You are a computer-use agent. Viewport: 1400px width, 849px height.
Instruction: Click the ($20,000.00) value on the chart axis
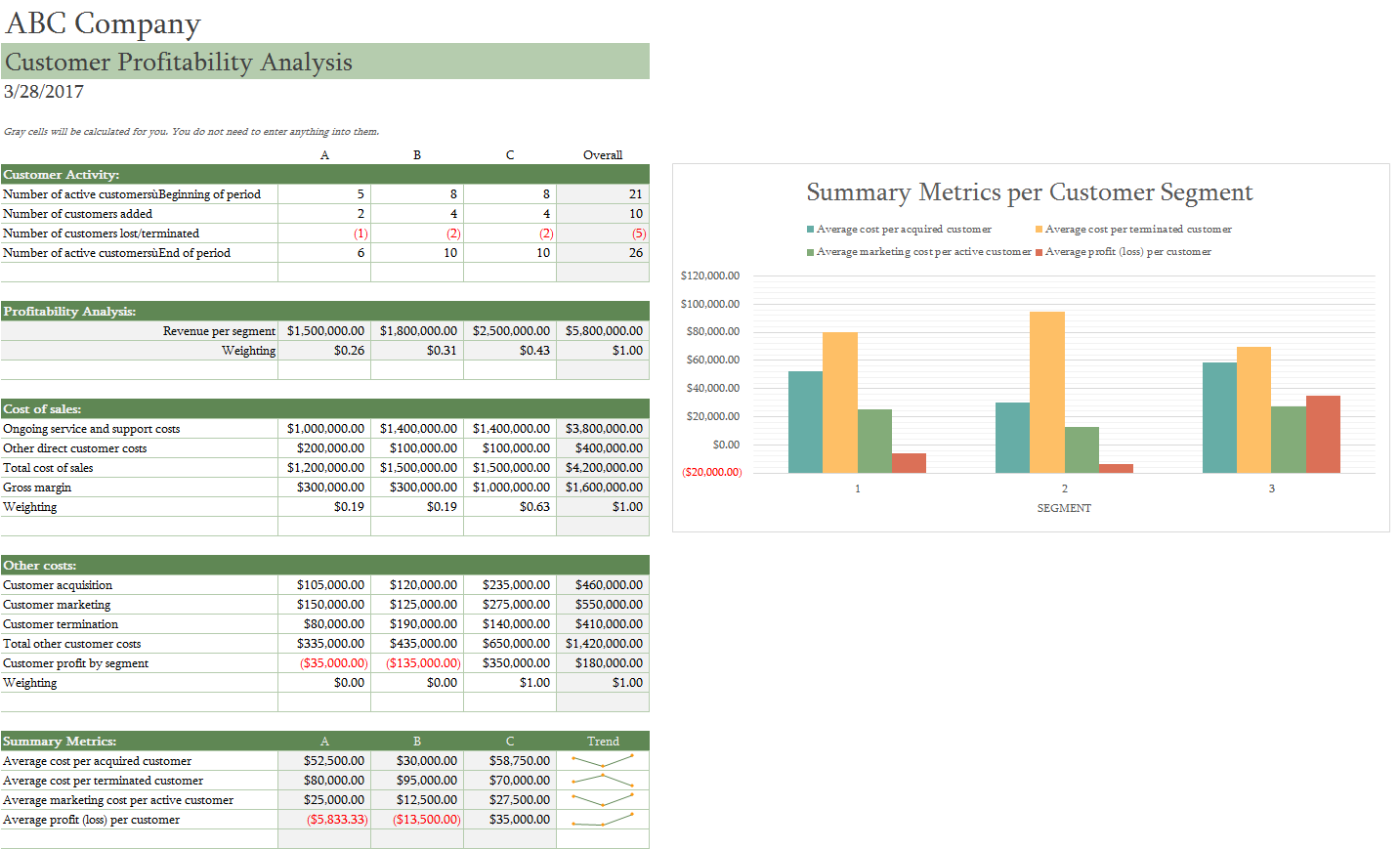710,472
